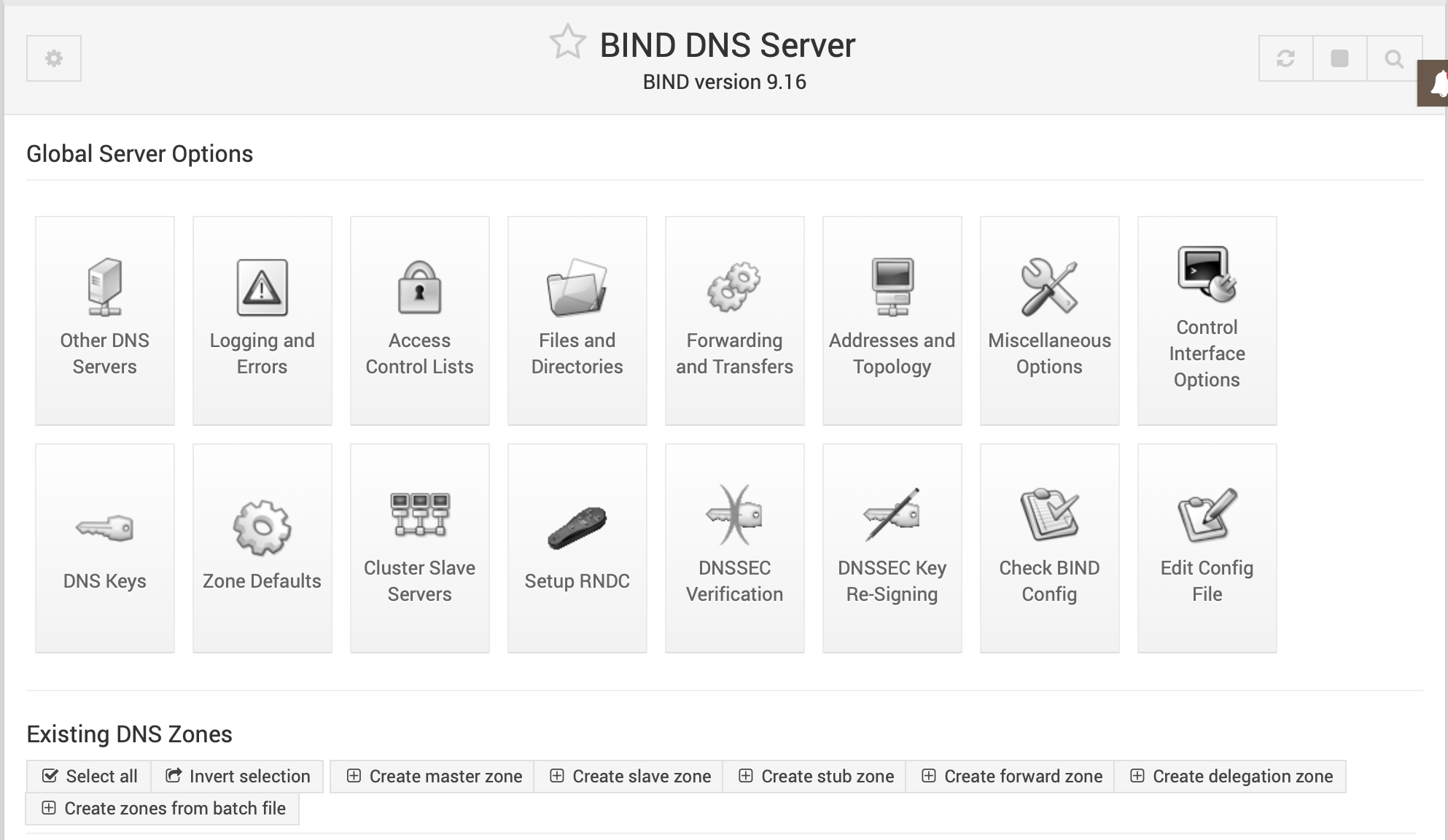Open Check BIND Config

point(1049,548)
